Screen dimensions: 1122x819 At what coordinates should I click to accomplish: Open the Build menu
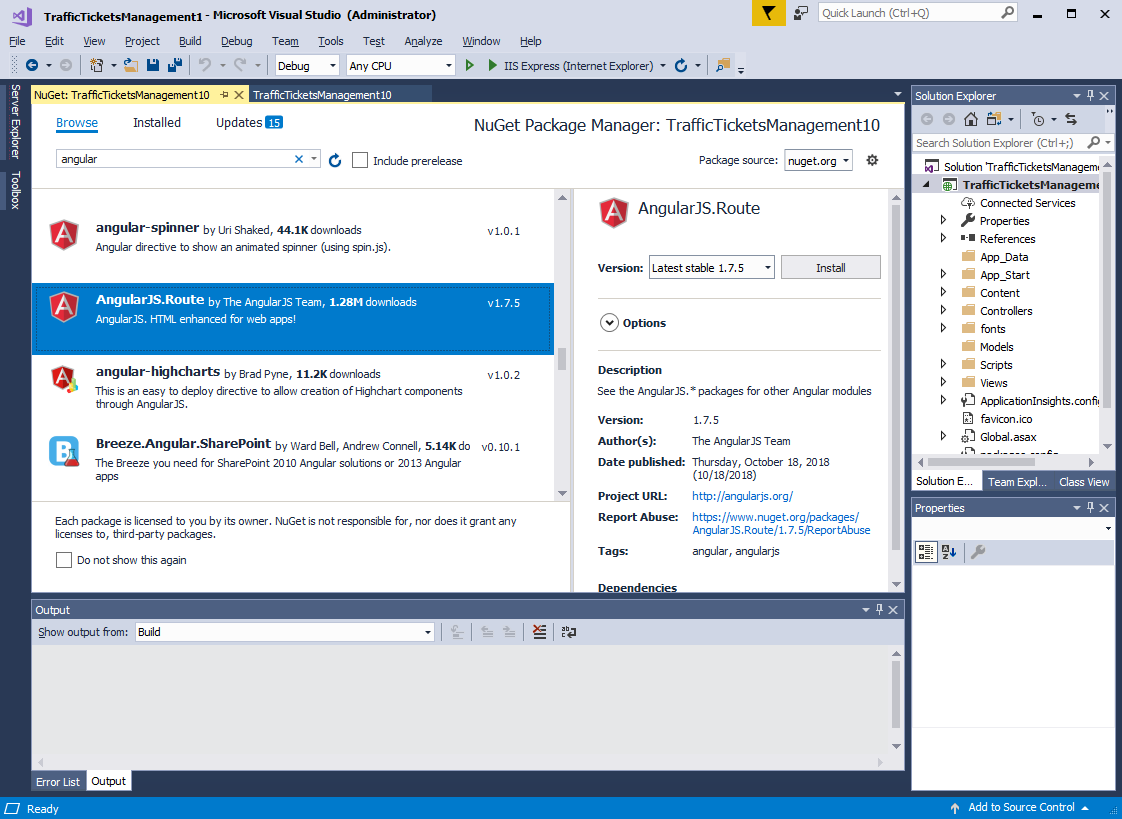point(190,41)
